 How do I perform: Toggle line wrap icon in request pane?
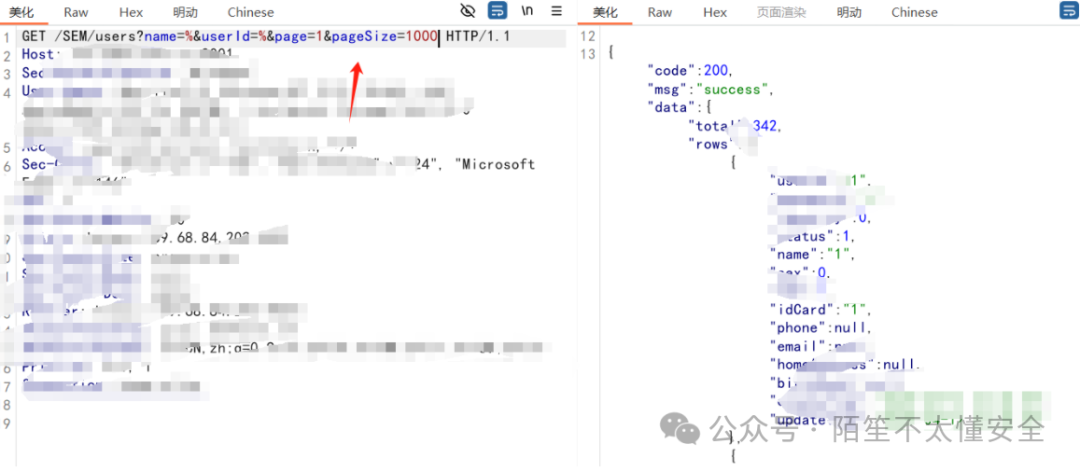click(x=497, y=10)
